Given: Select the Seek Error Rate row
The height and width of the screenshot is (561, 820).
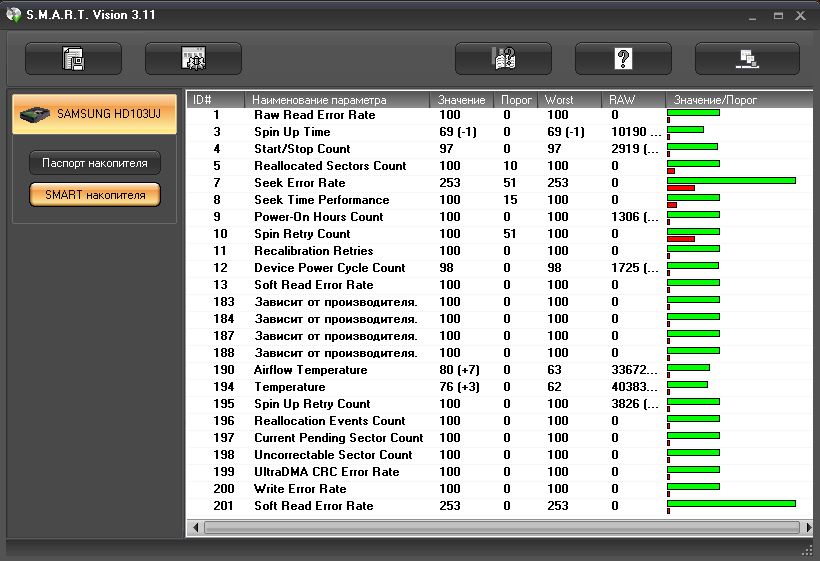Looking at the screenshot, I should click(x=499, y=183).
